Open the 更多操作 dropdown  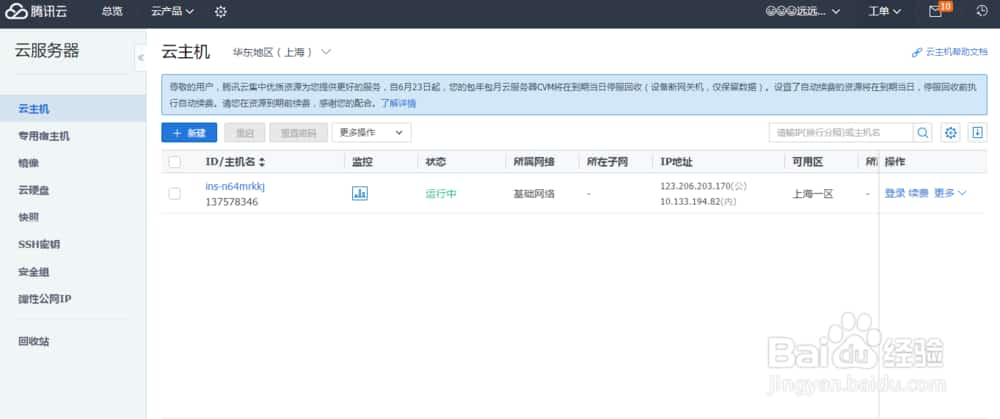371,132
